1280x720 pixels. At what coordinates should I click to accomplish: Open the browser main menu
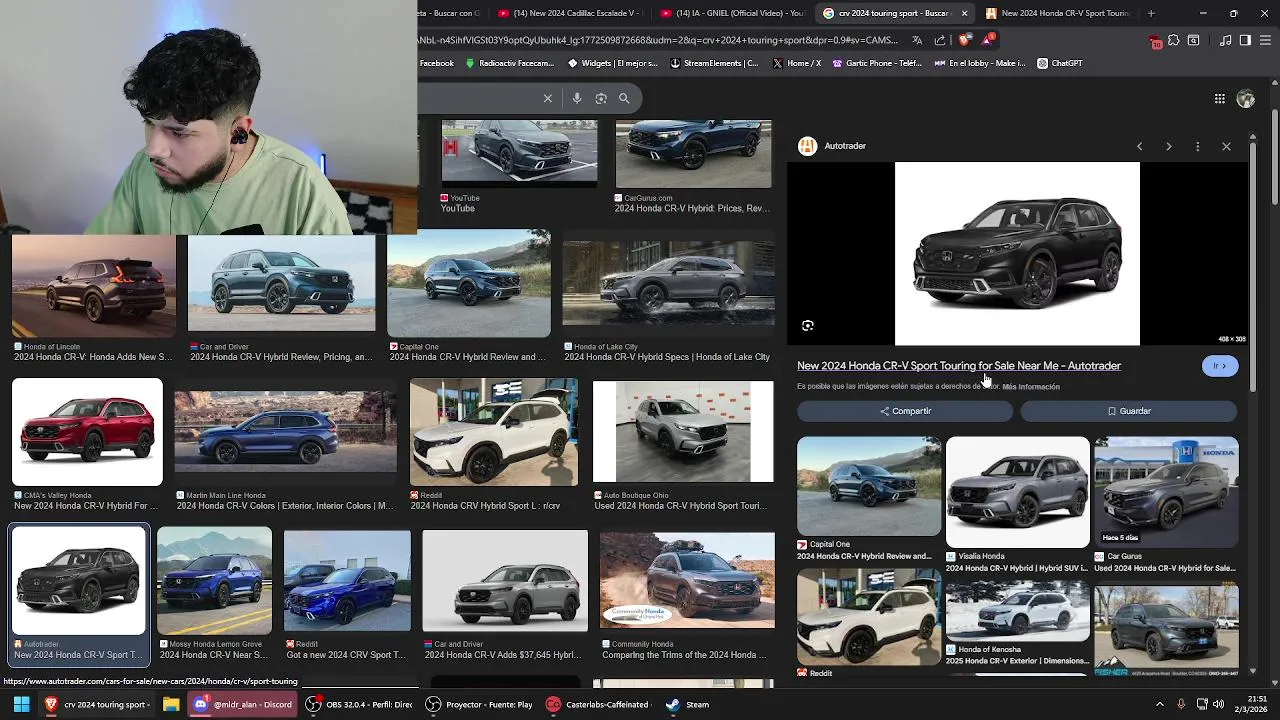[x=1266, y=41]
